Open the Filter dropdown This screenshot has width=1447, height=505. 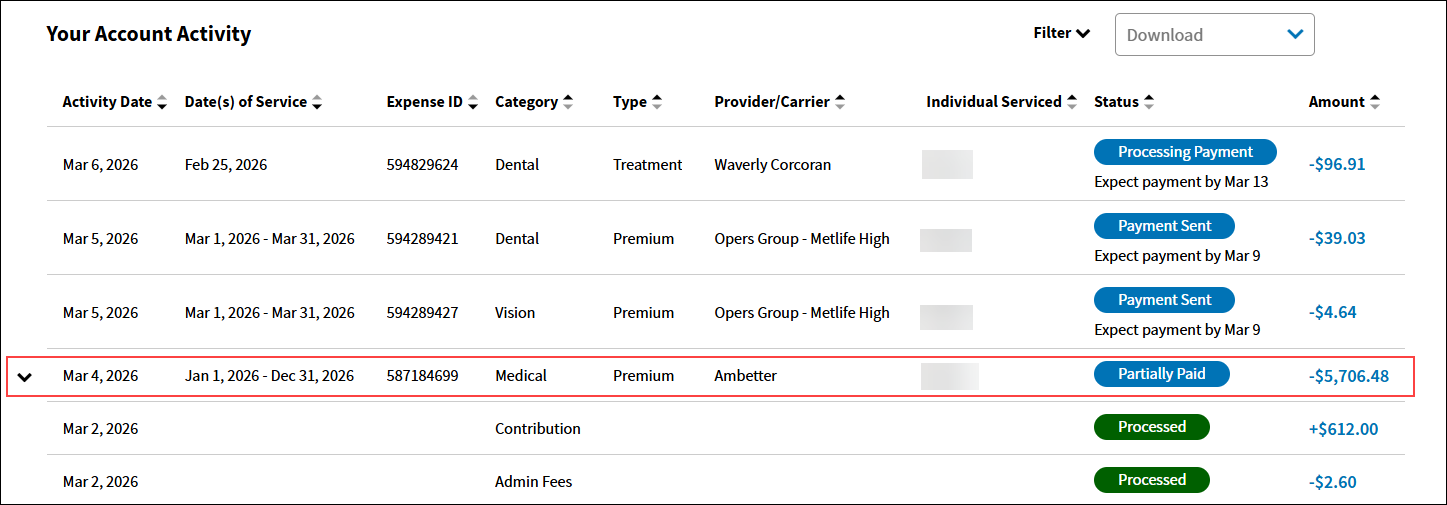click(1061, 33)
